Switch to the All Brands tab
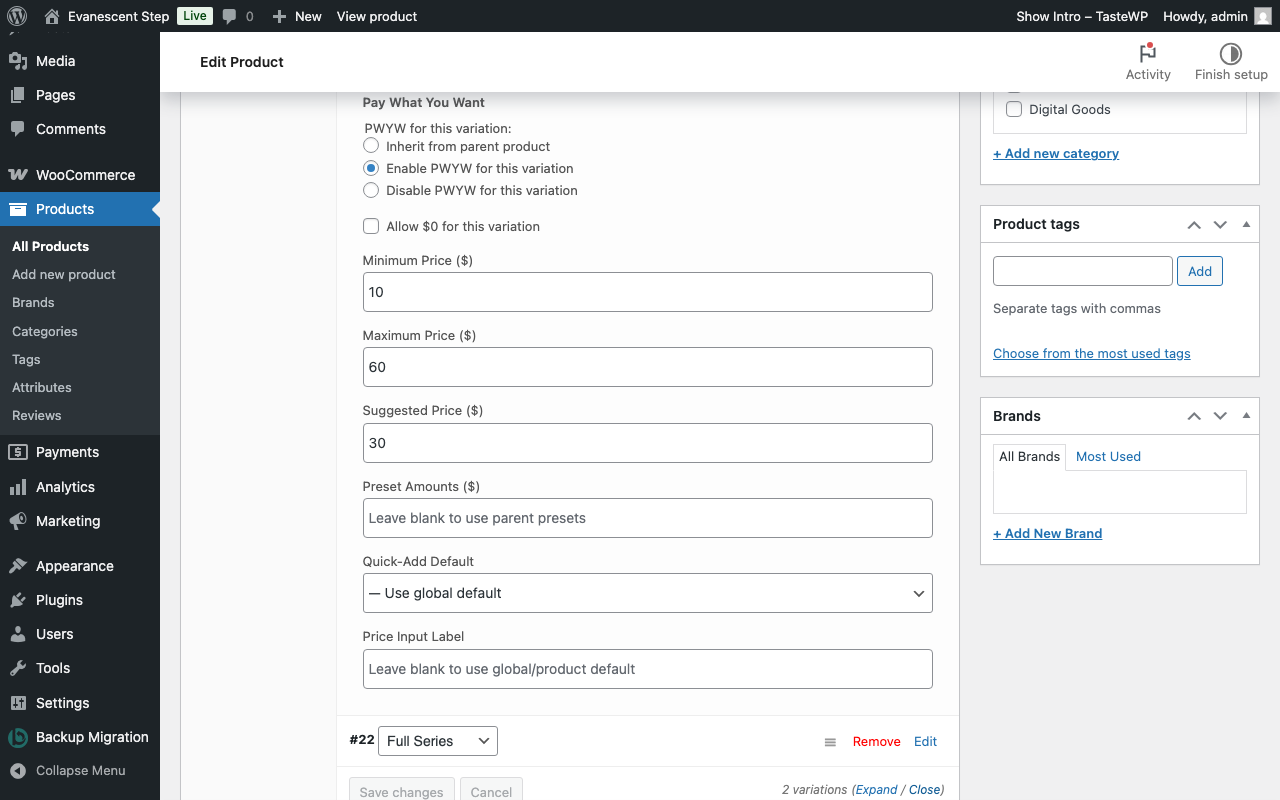The width and height of the screenshot is (1280, 800). (x=1029, y=457)
